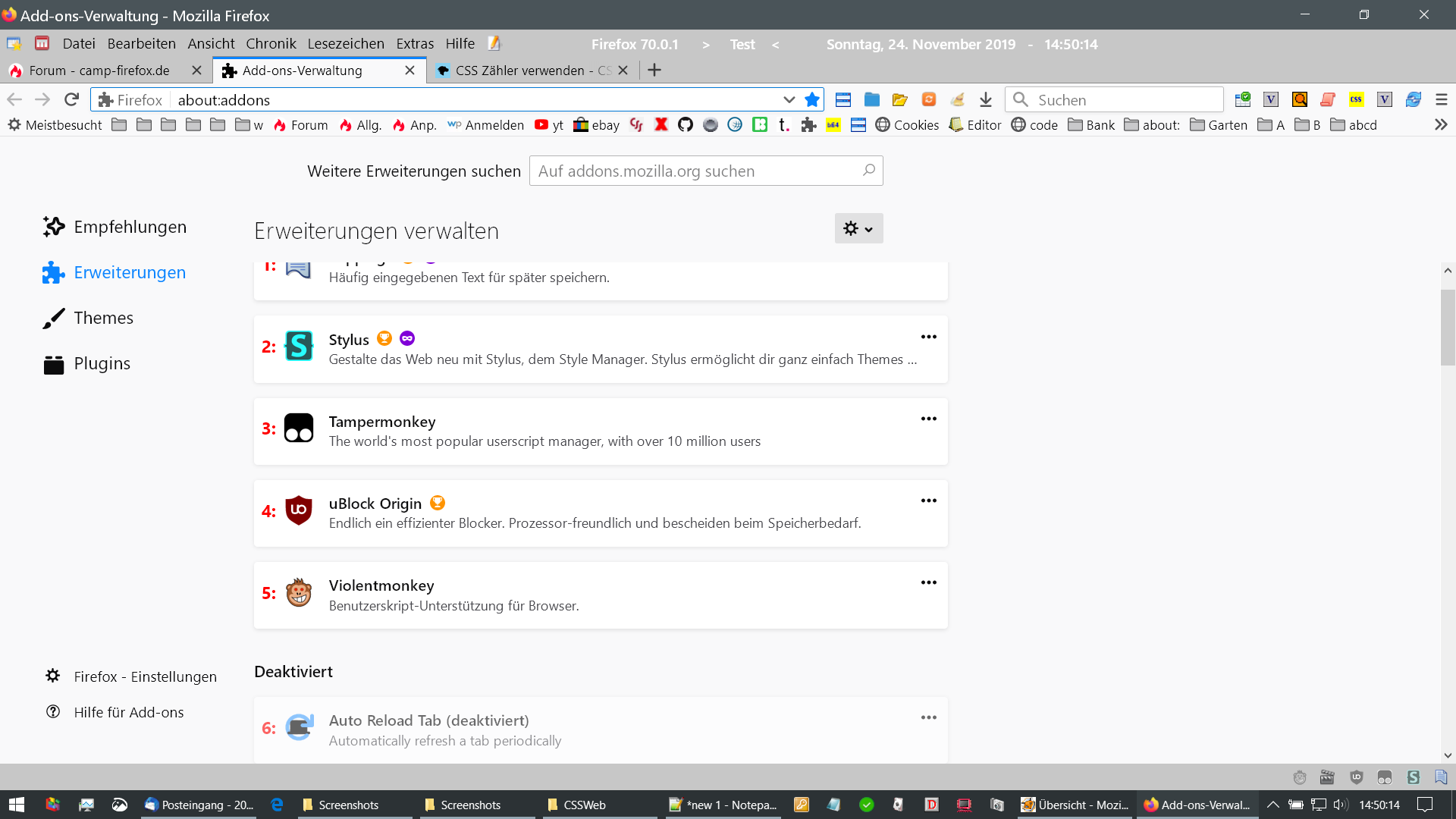Click the Stylus extension icon
The height and width of the screenshot is (819, 1456).
[x=298, y=347]
